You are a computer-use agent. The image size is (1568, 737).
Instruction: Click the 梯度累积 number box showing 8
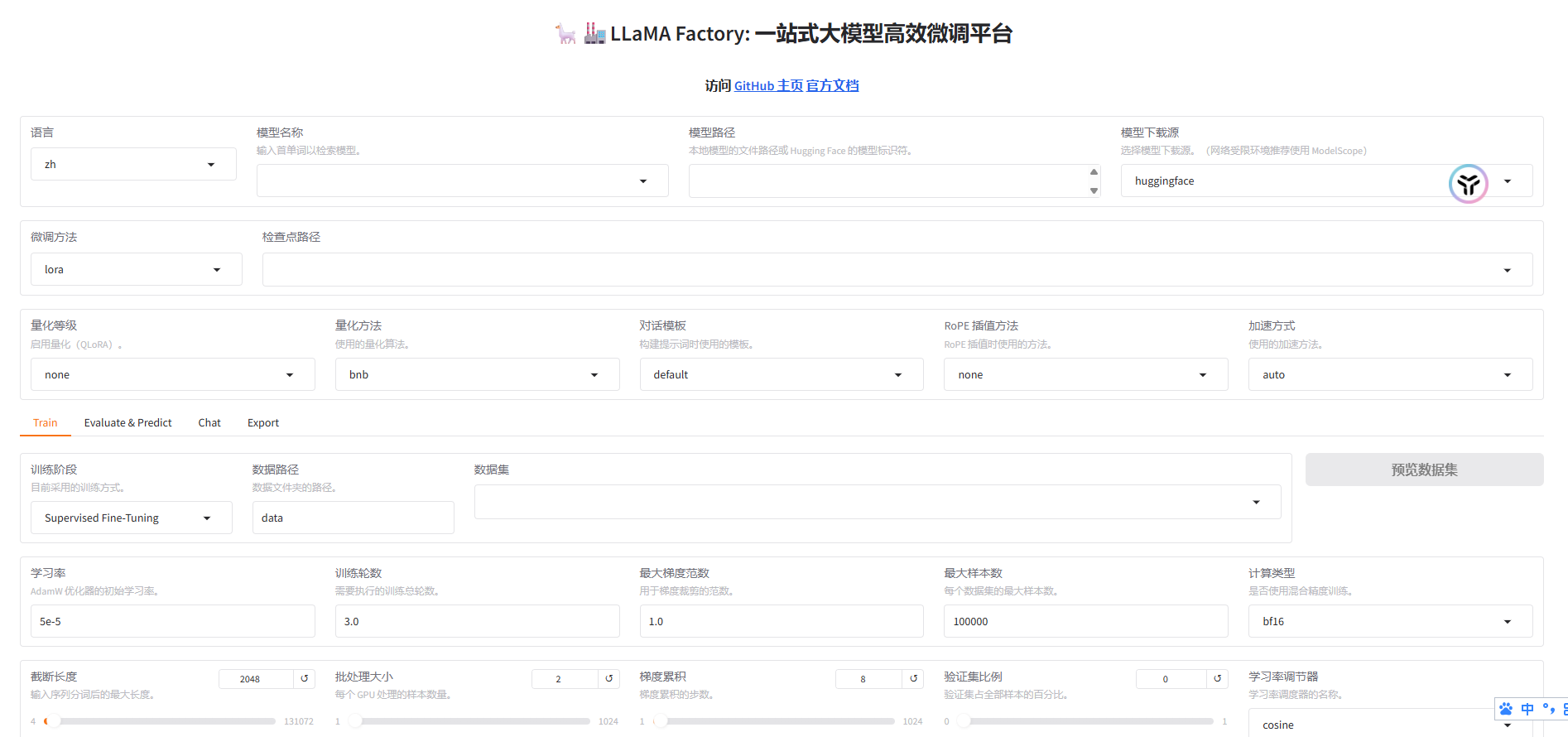tap(869, 679)
